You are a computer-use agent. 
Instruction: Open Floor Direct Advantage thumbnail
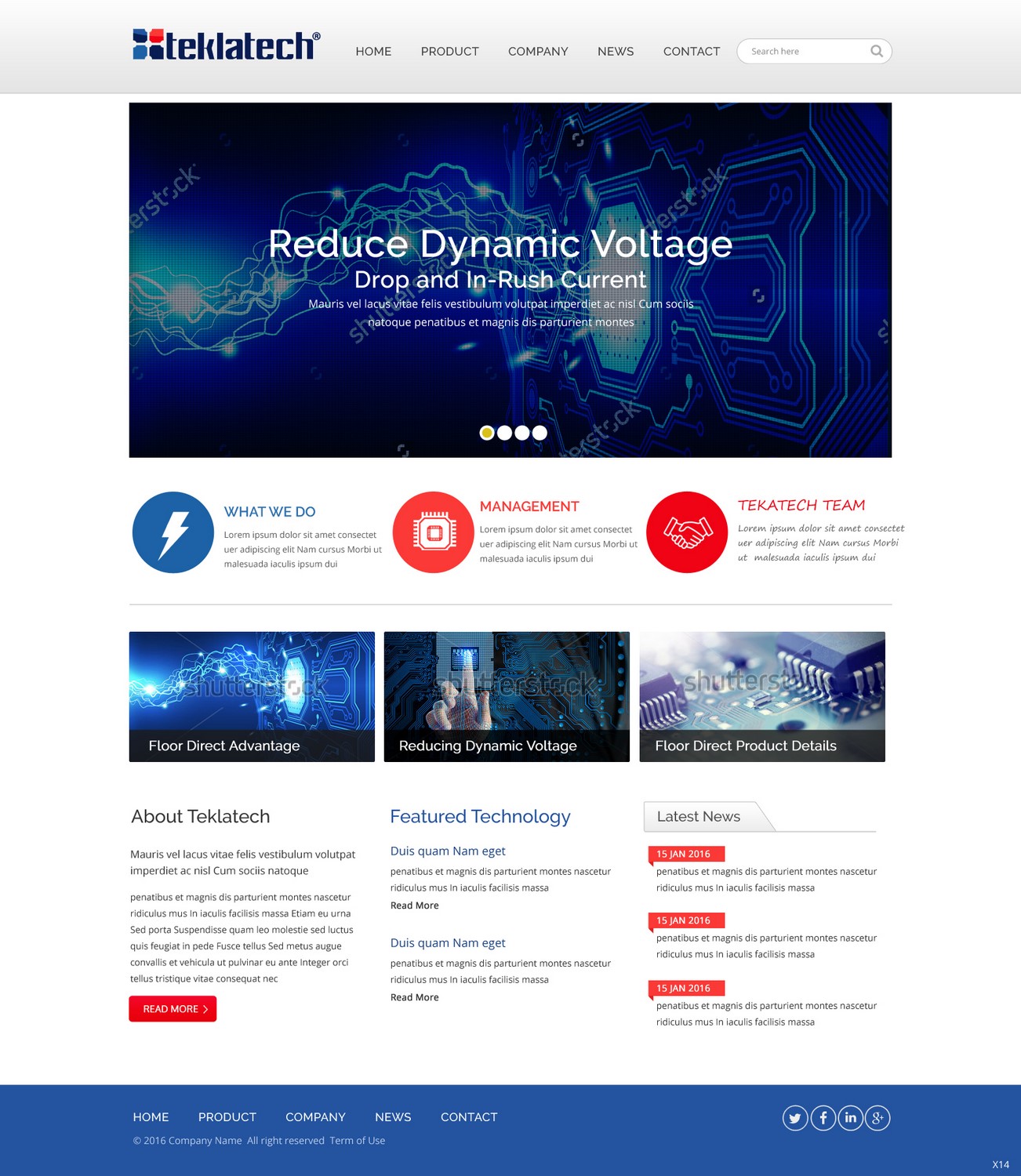(252, 697)
